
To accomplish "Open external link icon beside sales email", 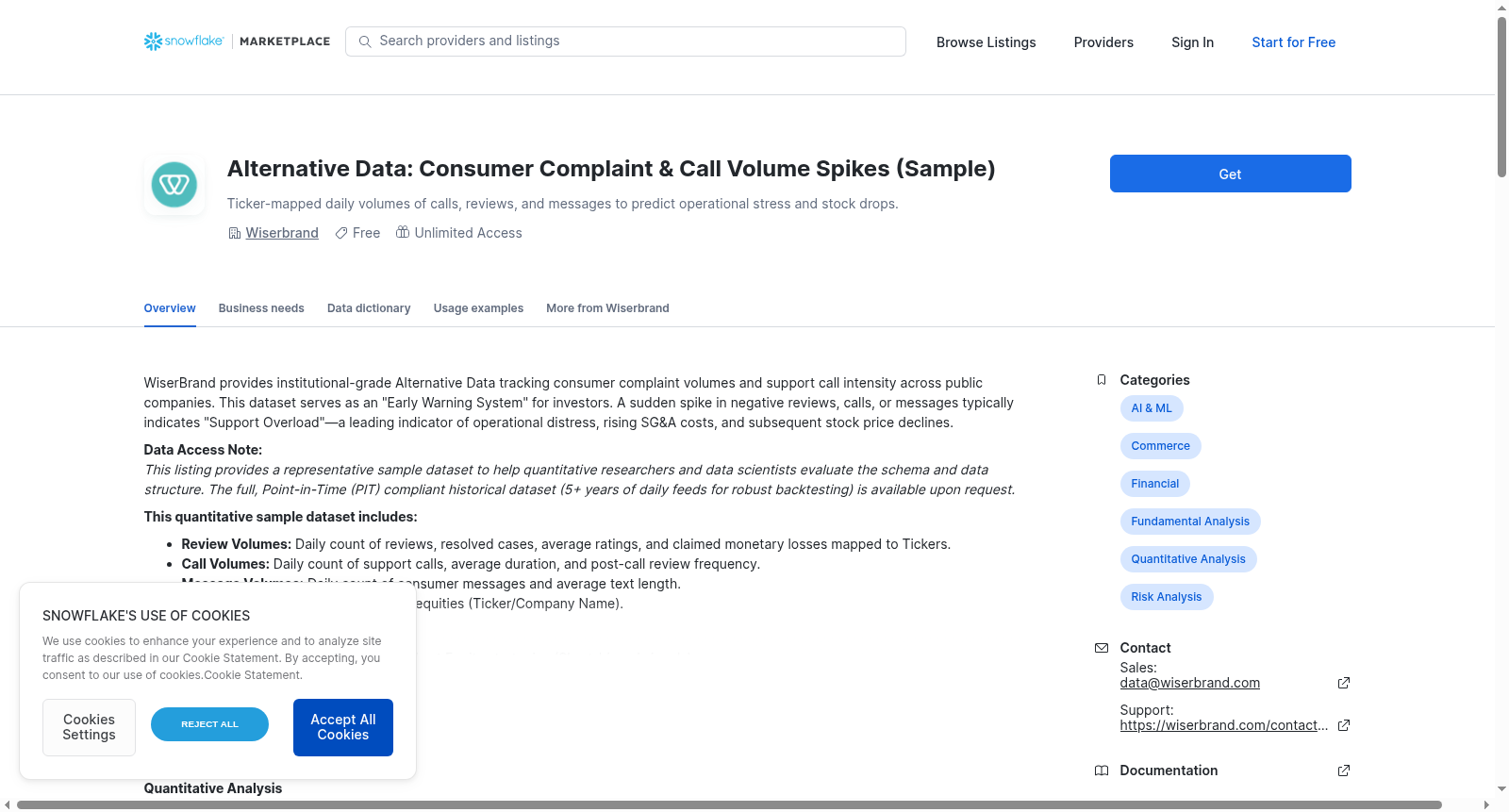I will (x=1344, y=683).
